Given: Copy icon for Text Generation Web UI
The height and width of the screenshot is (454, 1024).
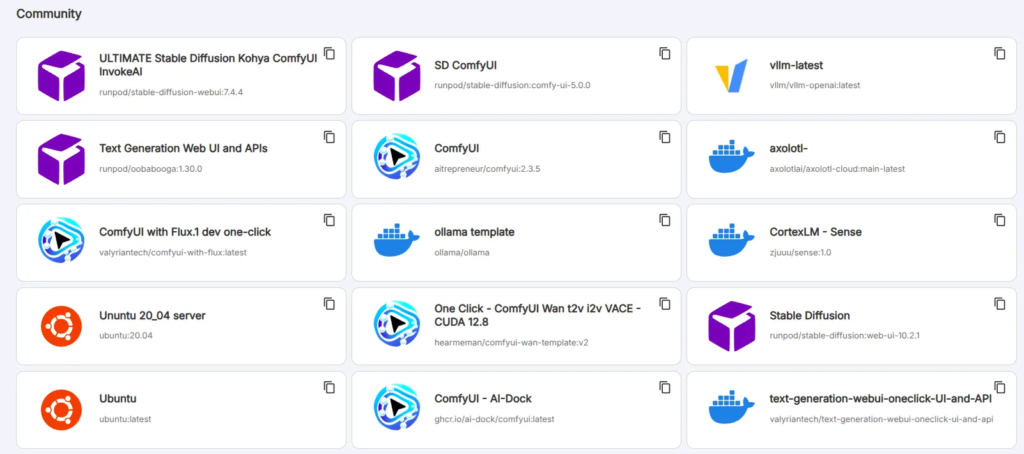Looking at the screenshot, I should pyautogui.click(x=329, y=136).
